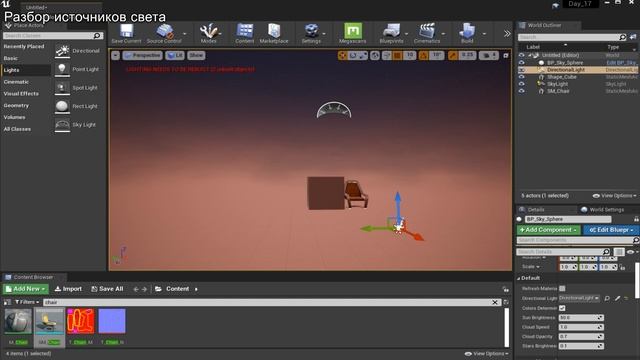Image resolution: width=640 pixels, height=360 pixels.
Task: Open Directional Light actor dropdown
Action: pyautogui.click(x=579, y=298)
